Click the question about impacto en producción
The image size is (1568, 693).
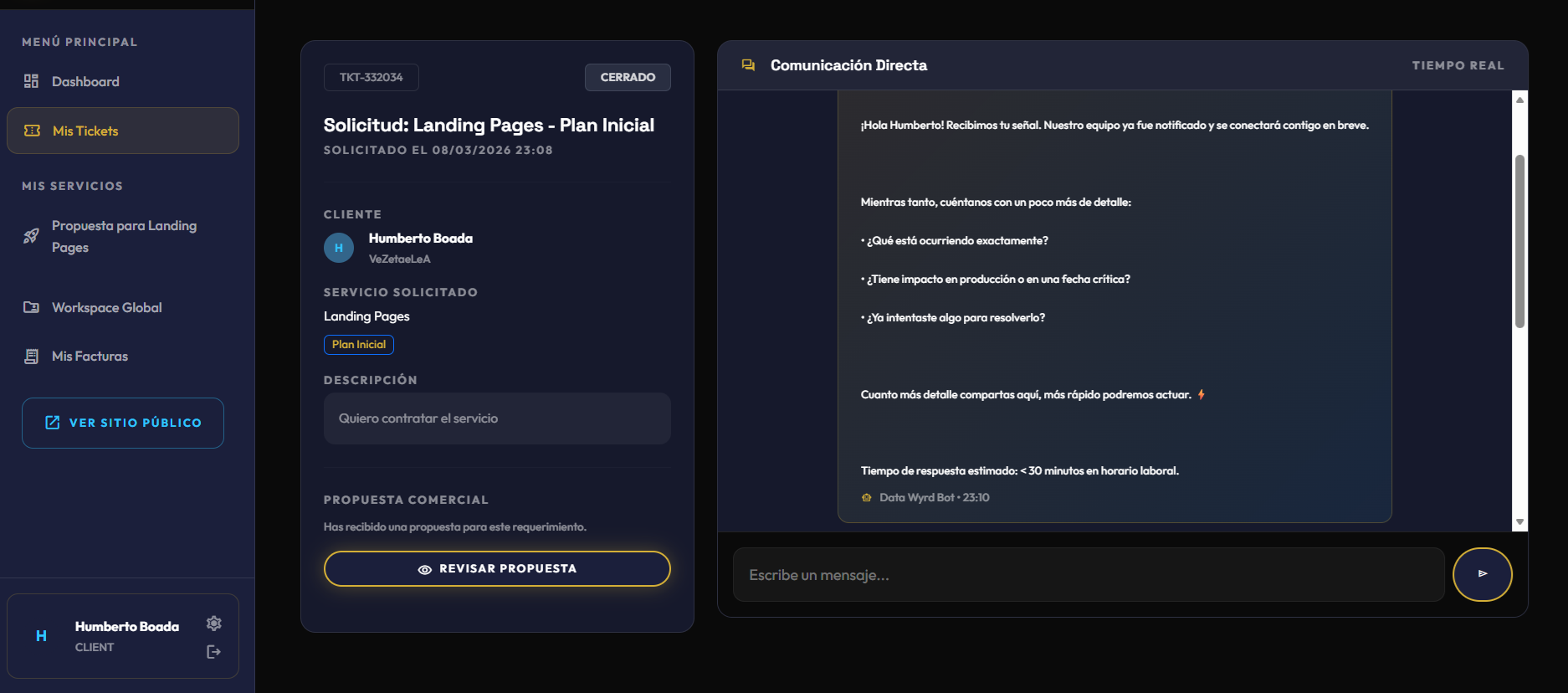tap(996, 279)
